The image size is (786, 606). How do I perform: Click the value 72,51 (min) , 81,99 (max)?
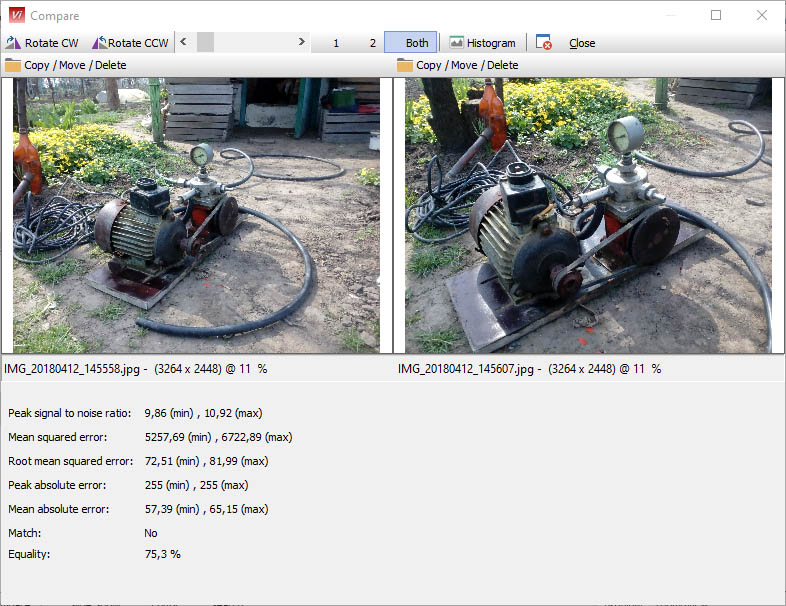pyautogui.click(x=207, y=461)
